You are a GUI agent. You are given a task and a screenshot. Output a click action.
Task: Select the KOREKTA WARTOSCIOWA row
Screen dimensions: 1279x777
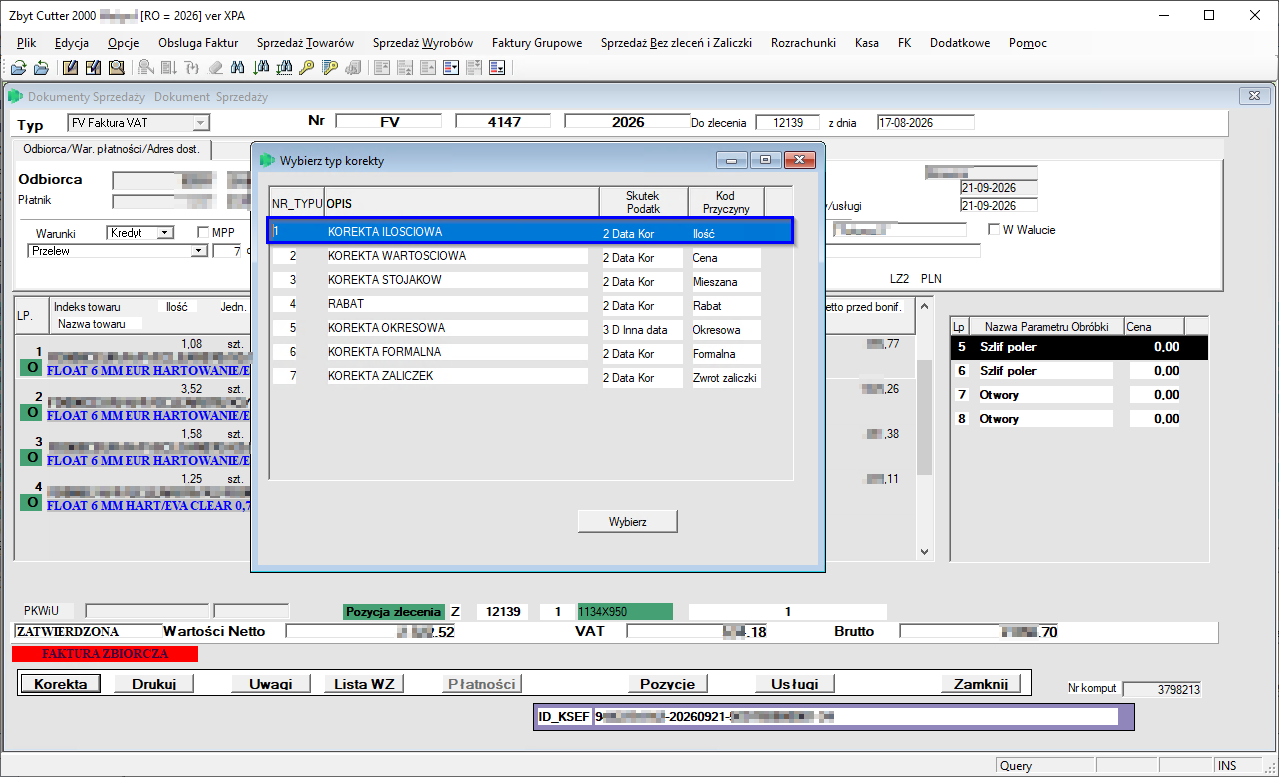pyautogui.click(x=532, y=256)
